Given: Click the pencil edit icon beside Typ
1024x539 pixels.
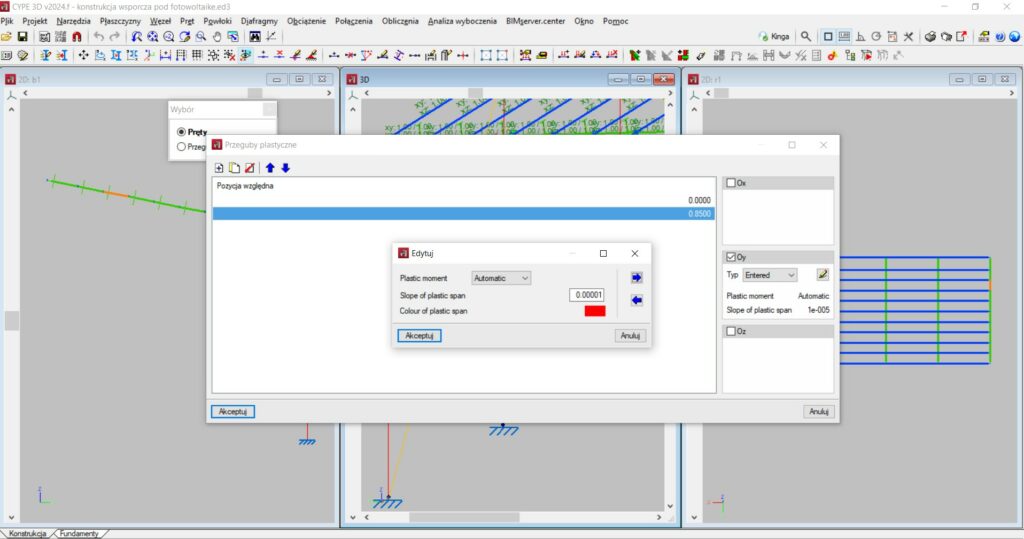Looking at the screenshot, I should 823,275.
